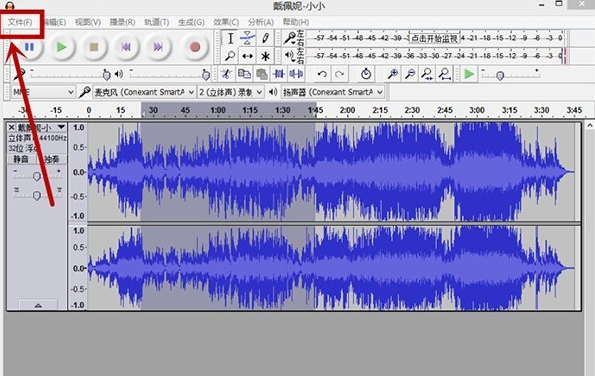Click the Zoom Out icon

tap(410, 74)
